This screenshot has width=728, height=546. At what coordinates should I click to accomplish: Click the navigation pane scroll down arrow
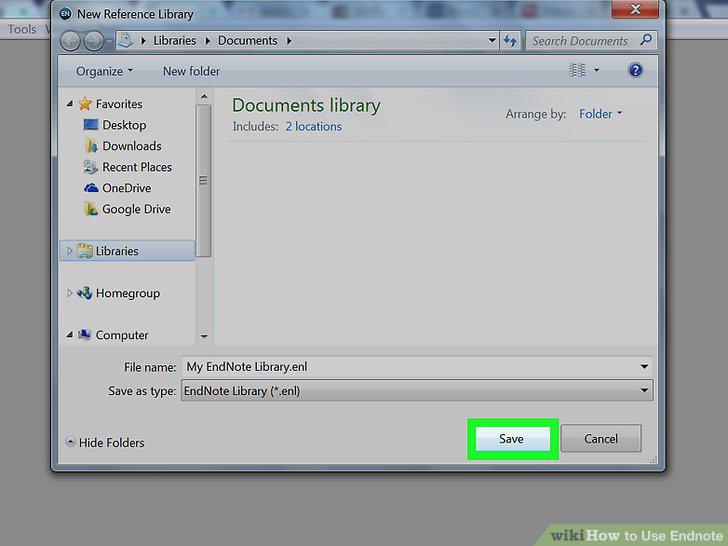click(204, 336)
